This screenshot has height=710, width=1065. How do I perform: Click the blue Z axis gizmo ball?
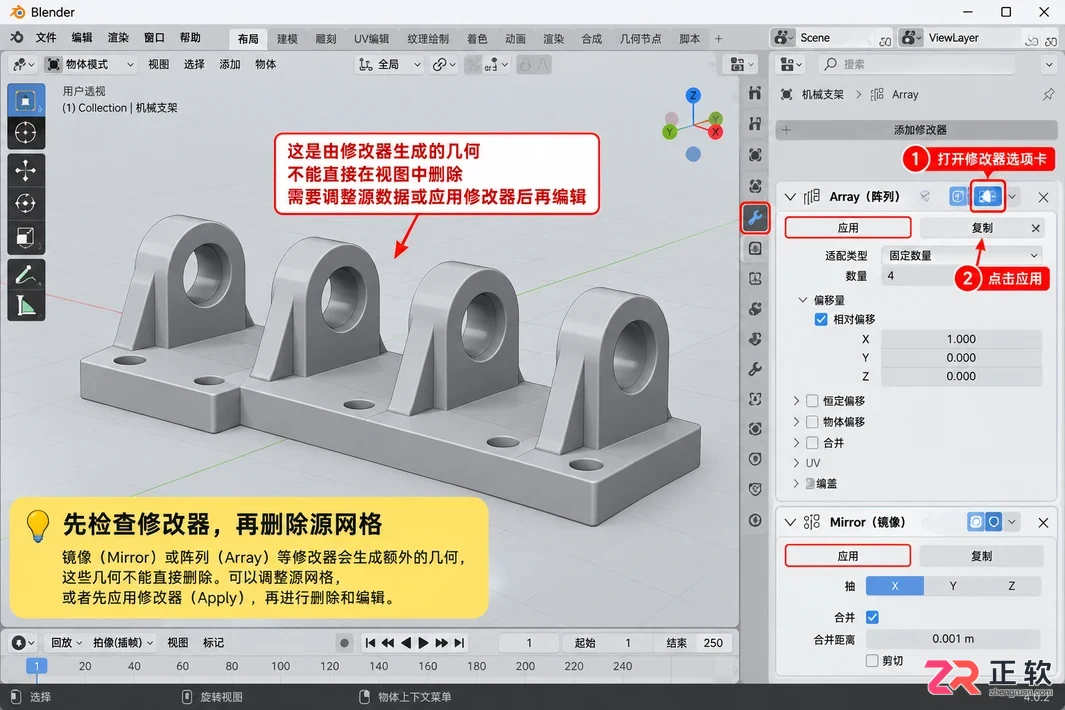click(x=693, y=95)
